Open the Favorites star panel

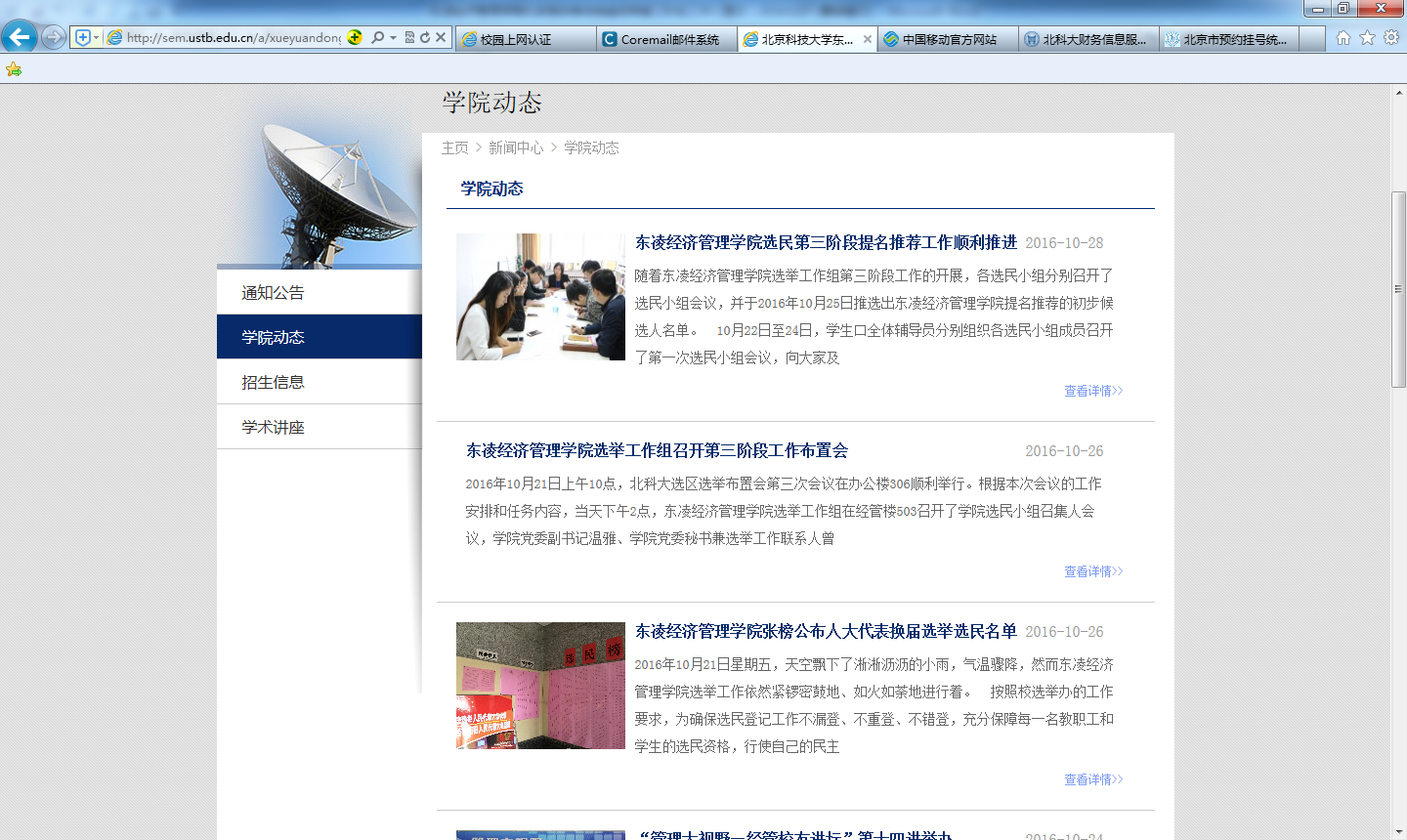[1367, 37]
